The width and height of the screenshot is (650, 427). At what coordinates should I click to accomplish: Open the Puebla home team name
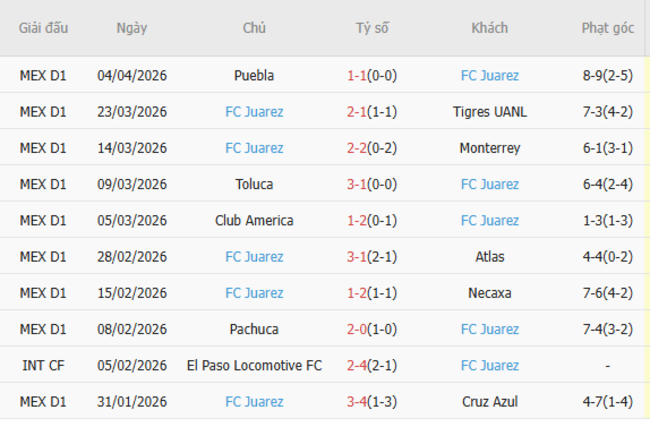click(x=254, y=75)
